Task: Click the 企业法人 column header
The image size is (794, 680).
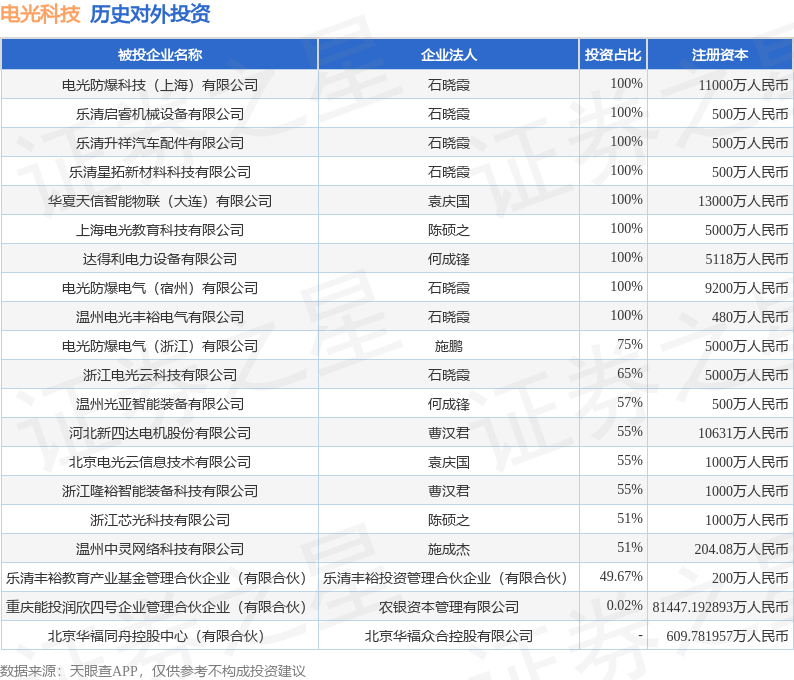Action: [449, 54]
